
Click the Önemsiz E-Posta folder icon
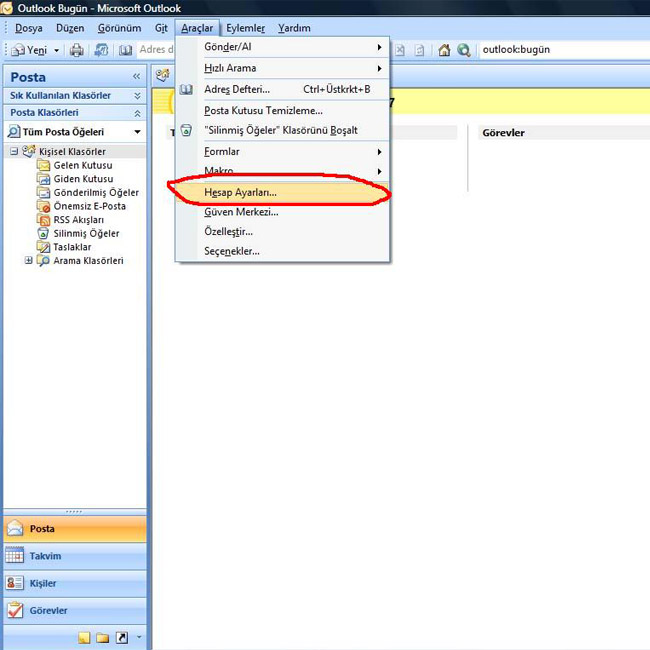43,206
